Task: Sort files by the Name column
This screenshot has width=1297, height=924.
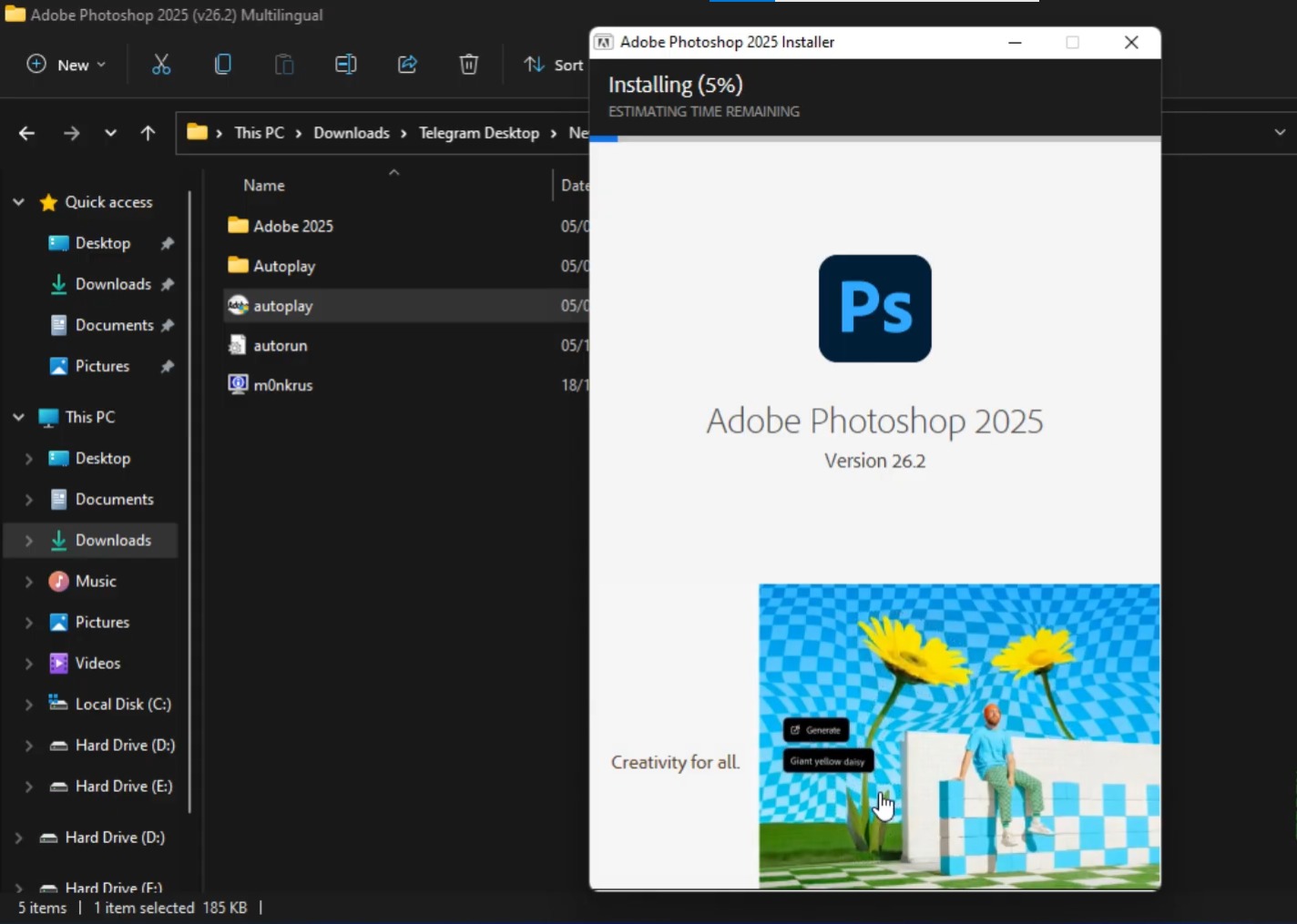Action: point(264,186)
